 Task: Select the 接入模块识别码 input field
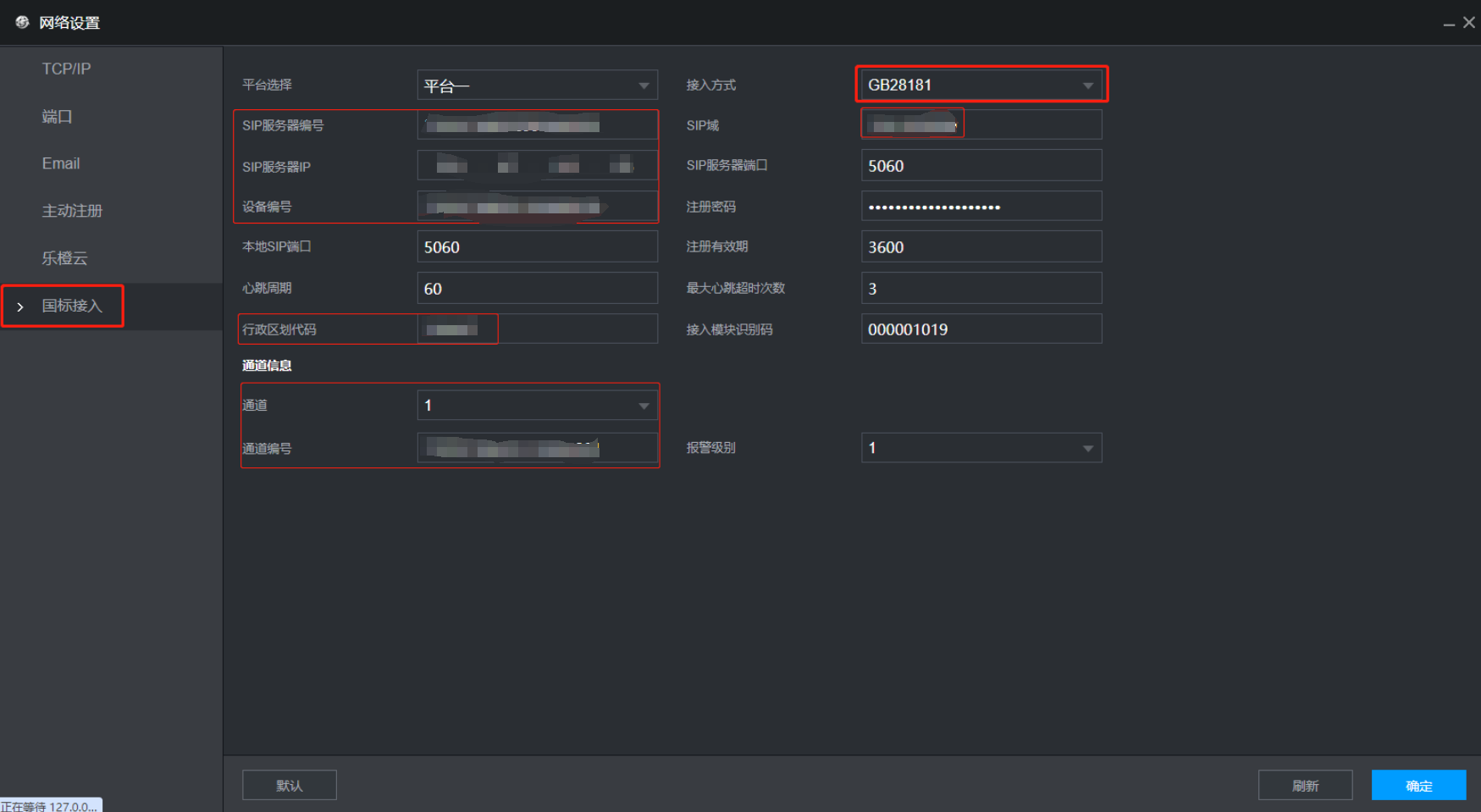click(x=981, y=329)
